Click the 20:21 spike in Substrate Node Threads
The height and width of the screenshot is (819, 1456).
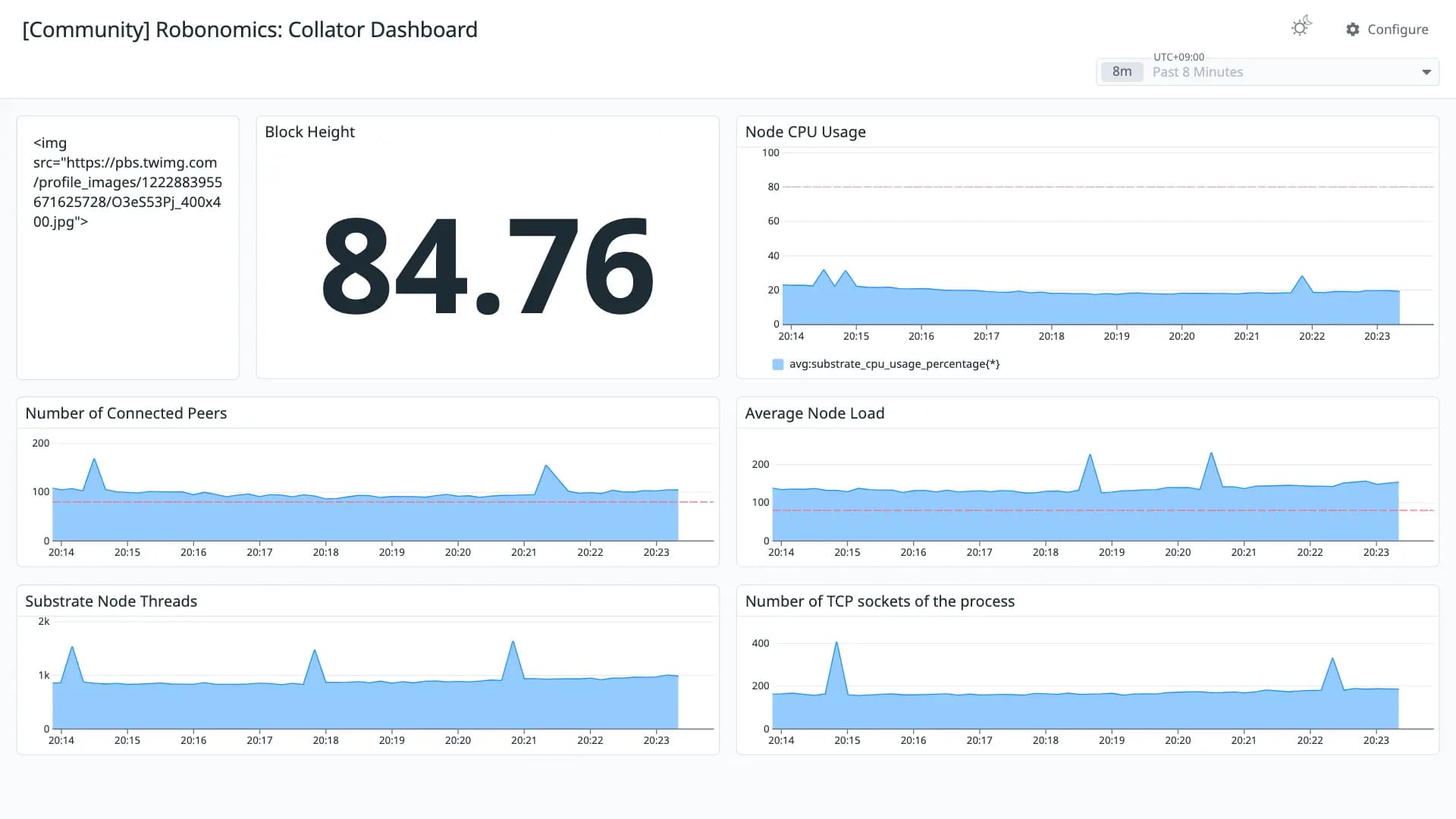[513, 642]
